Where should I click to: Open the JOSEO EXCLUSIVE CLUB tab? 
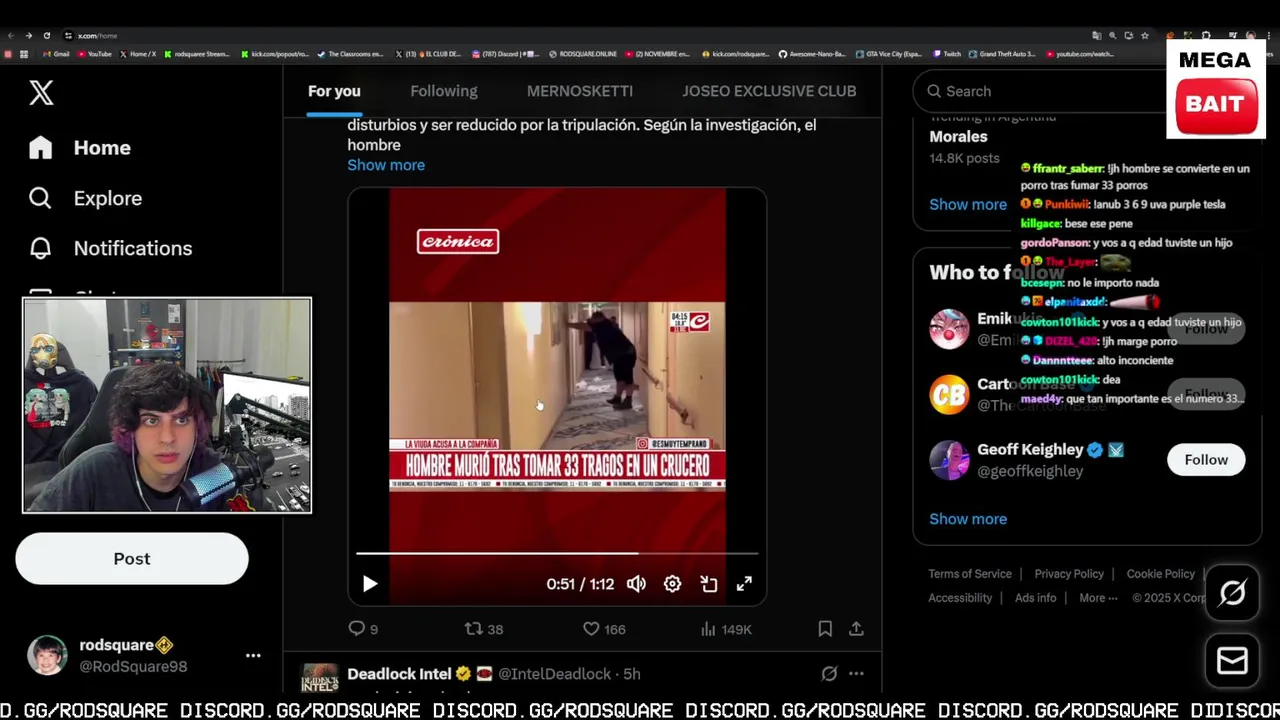(769, 91)
